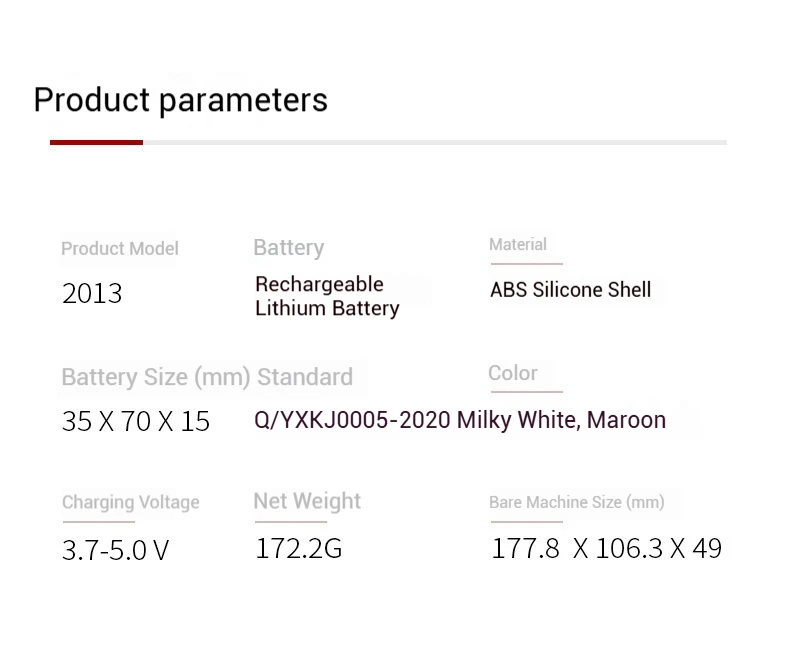Click the Product parameters heading
This screenshot has height=652, width=790.
[x=180, y=100]
